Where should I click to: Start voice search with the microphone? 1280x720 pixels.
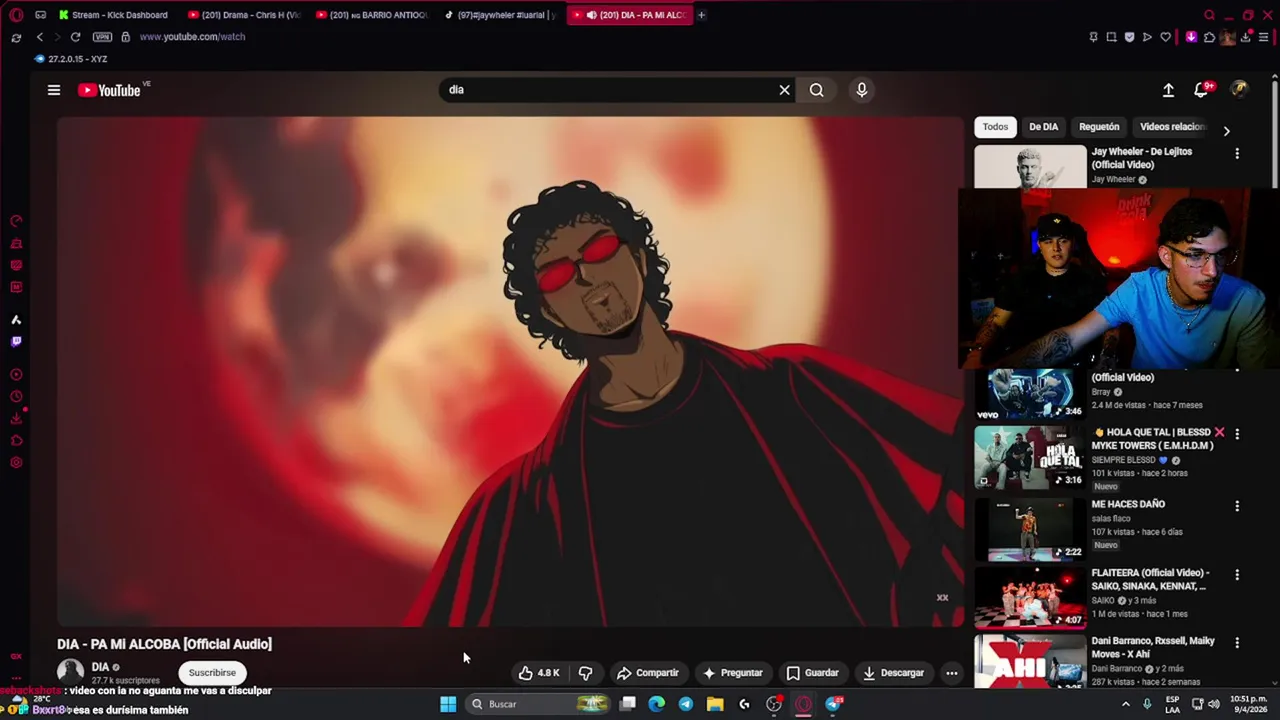click(862, 90)
